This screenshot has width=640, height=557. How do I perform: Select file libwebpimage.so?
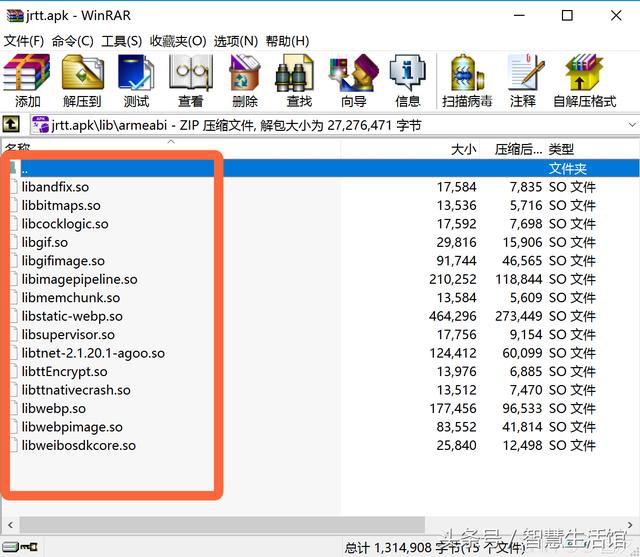click(72, 427)
